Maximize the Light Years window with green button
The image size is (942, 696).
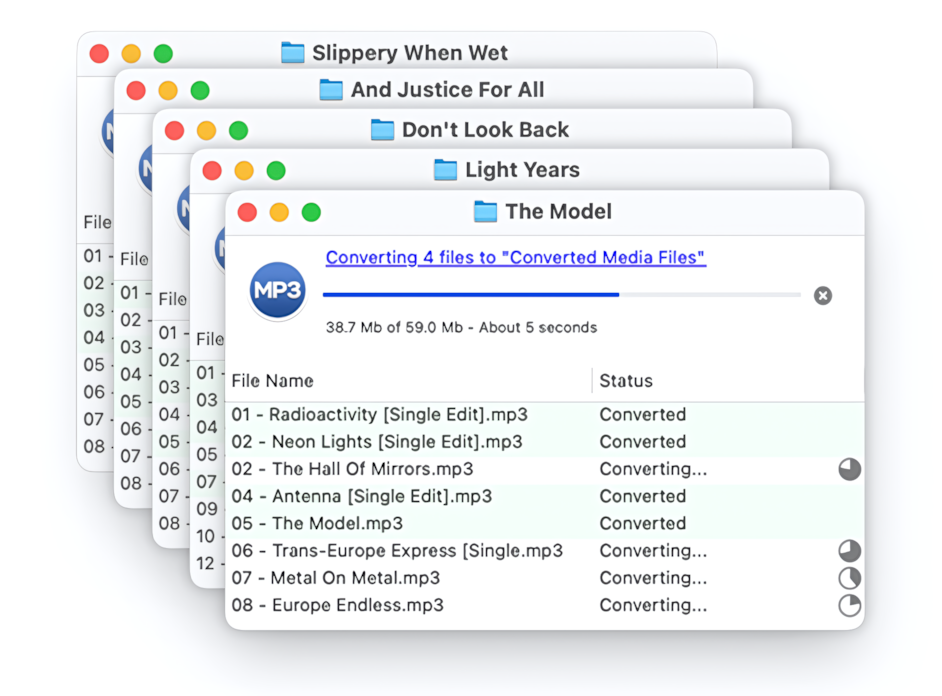click(276, 171)
